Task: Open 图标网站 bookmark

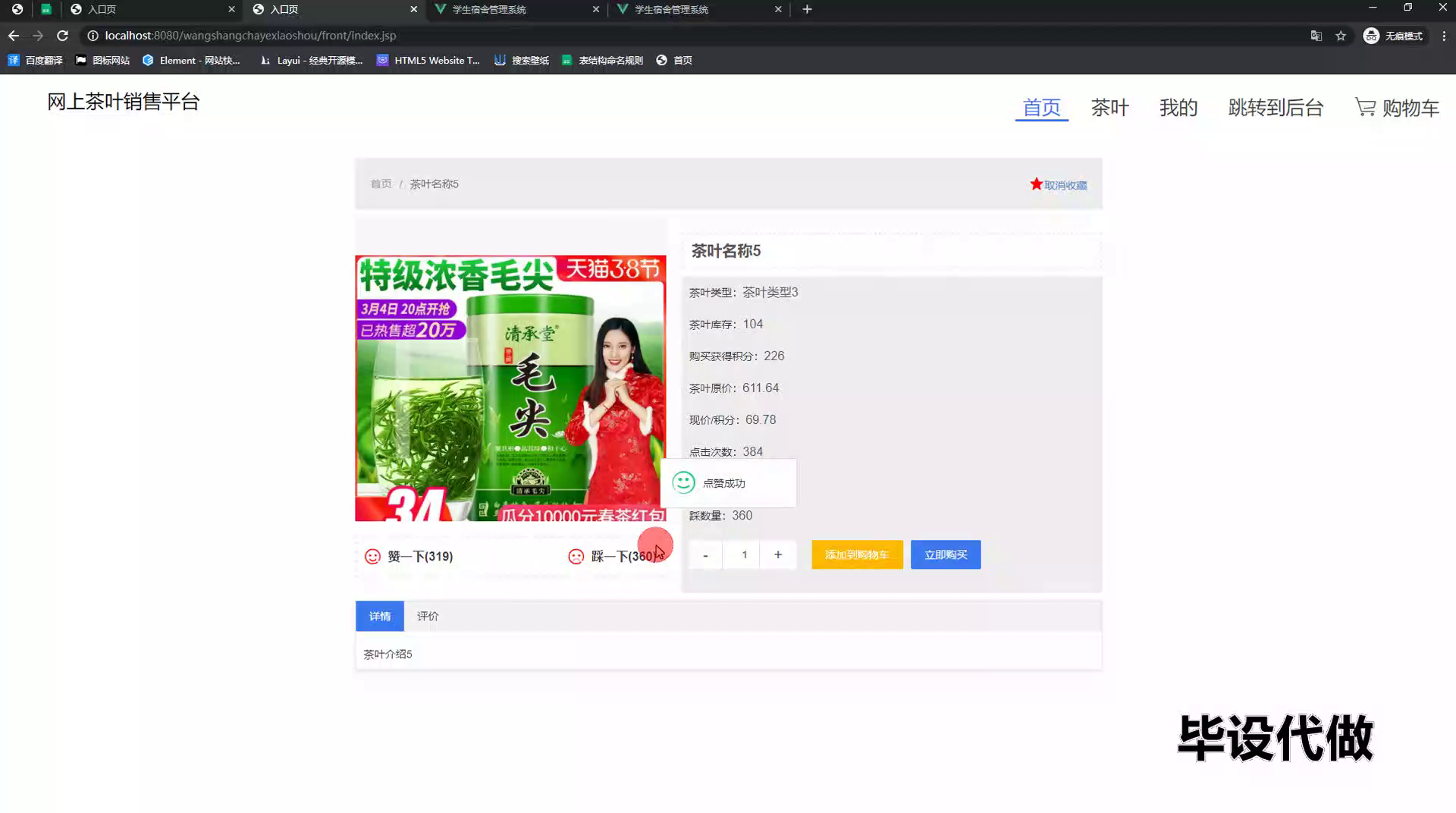Action: pyautogui.click(x=102, y=60)
